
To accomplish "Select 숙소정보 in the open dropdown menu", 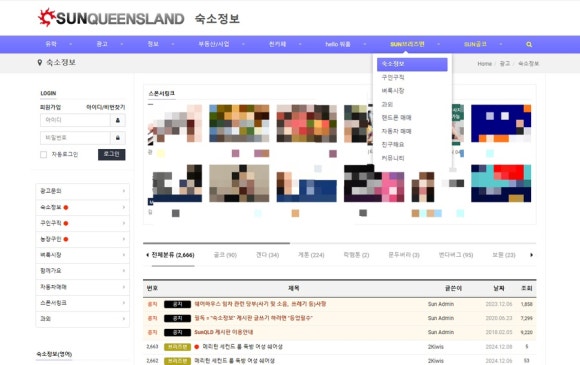I will (412, 64).
